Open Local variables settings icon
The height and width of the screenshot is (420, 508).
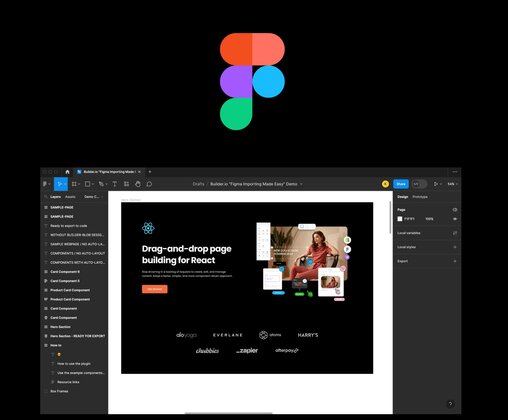455,233
